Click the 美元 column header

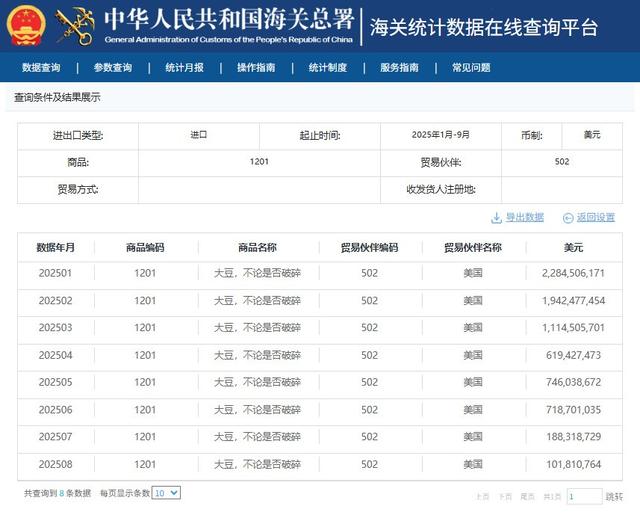point(573,247)
